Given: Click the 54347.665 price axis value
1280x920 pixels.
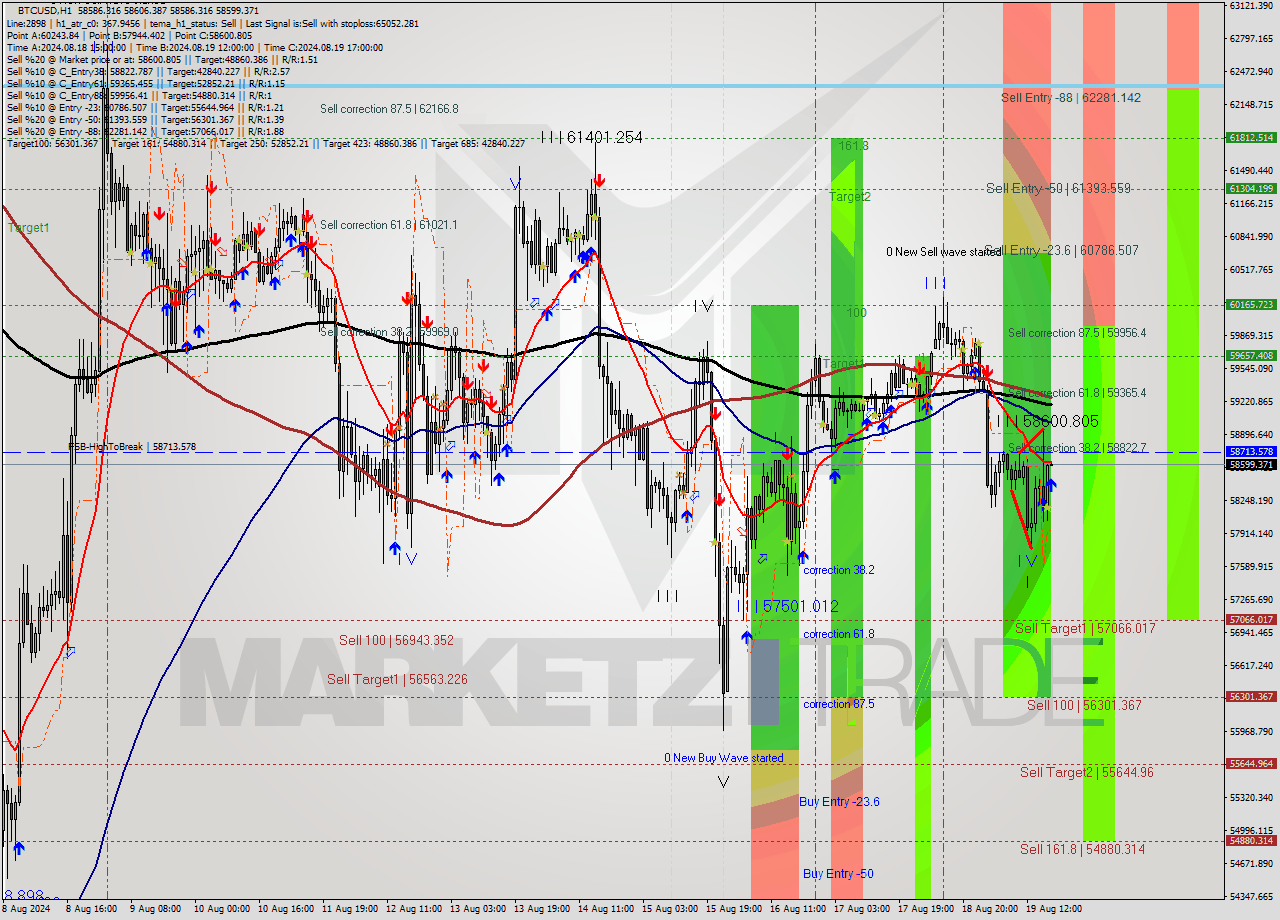Looking at the screenshot, I should click(1251, 896).
